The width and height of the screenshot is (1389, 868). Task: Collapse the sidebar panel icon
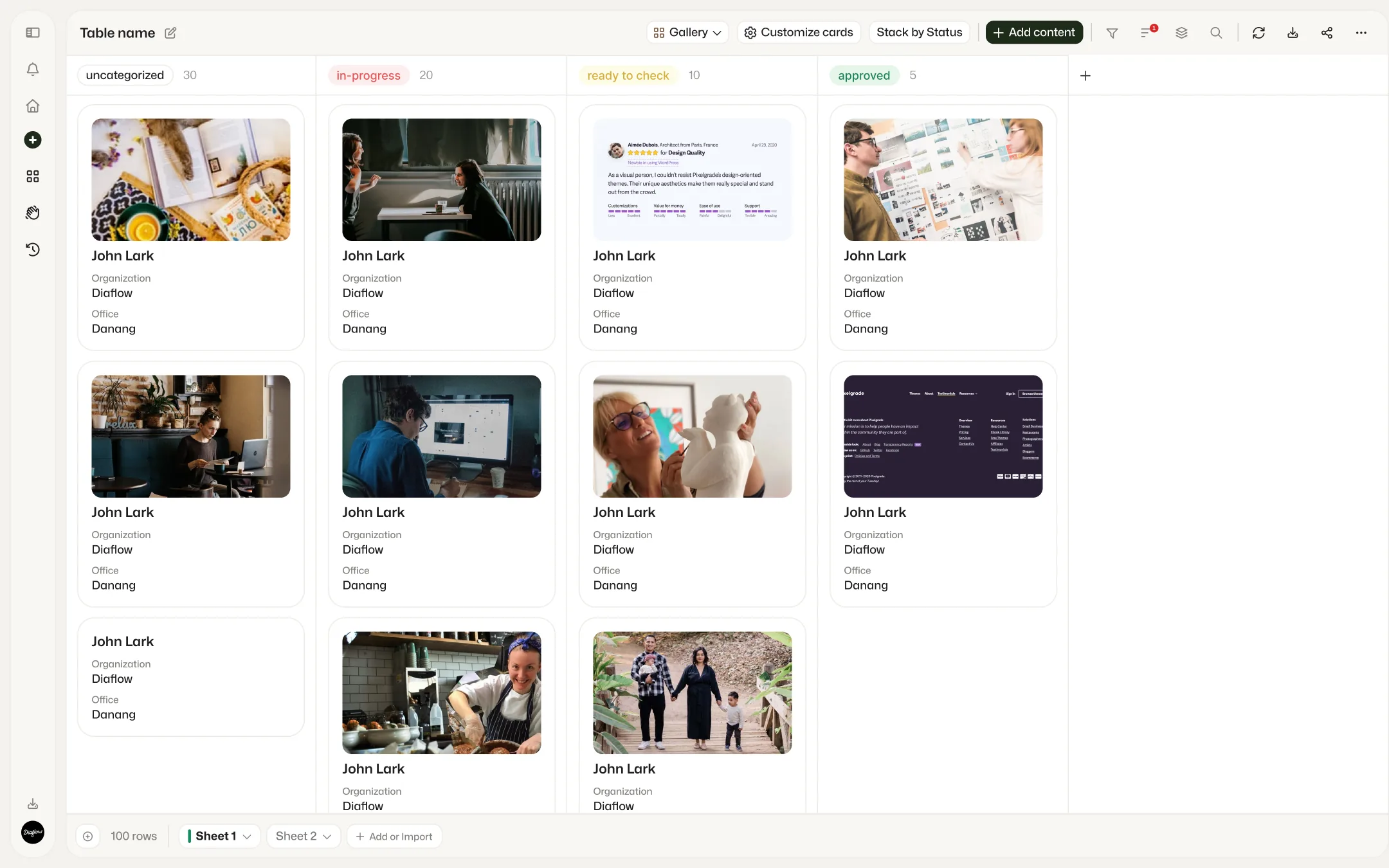pyautogui.click(x=33, y=33)
